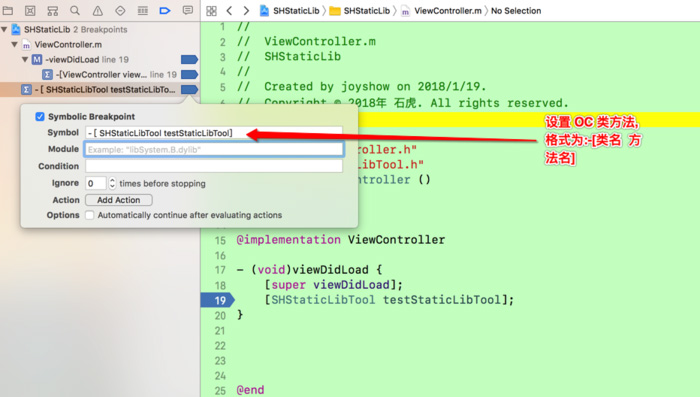
Task: Enable Automatically continue after evaluating actions
Action: [90, 215]
